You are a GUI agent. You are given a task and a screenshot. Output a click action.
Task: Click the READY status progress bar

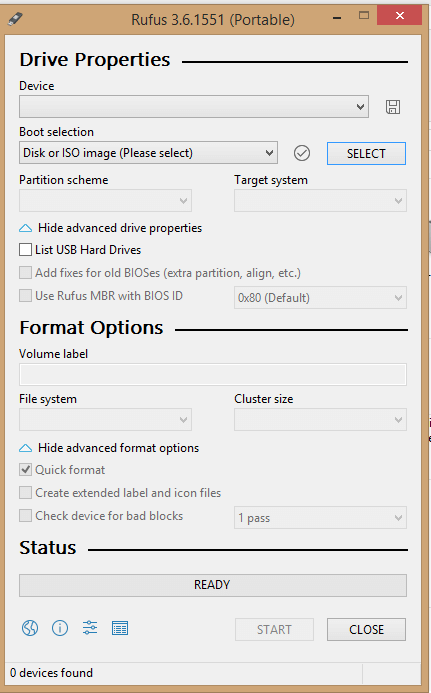[x=213, y=585]
